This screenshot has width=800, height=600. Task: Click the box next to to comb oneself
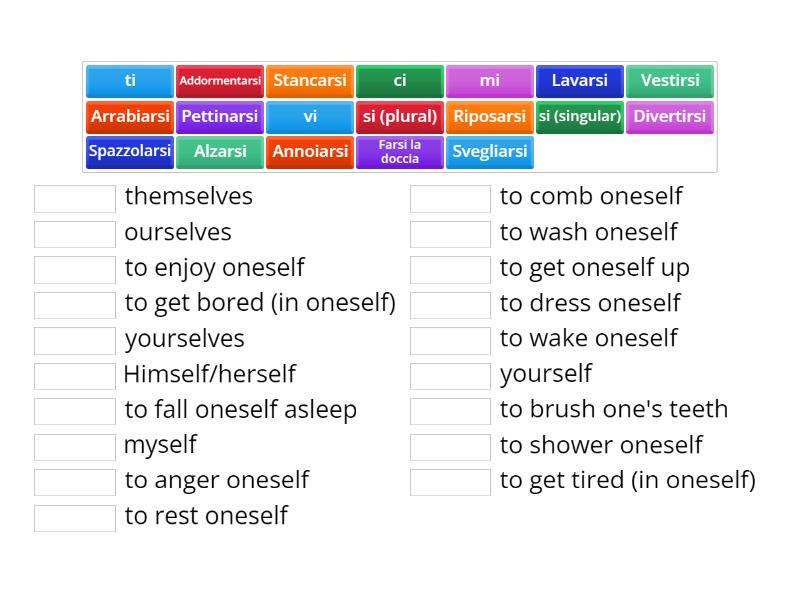[x=451, y=198]
